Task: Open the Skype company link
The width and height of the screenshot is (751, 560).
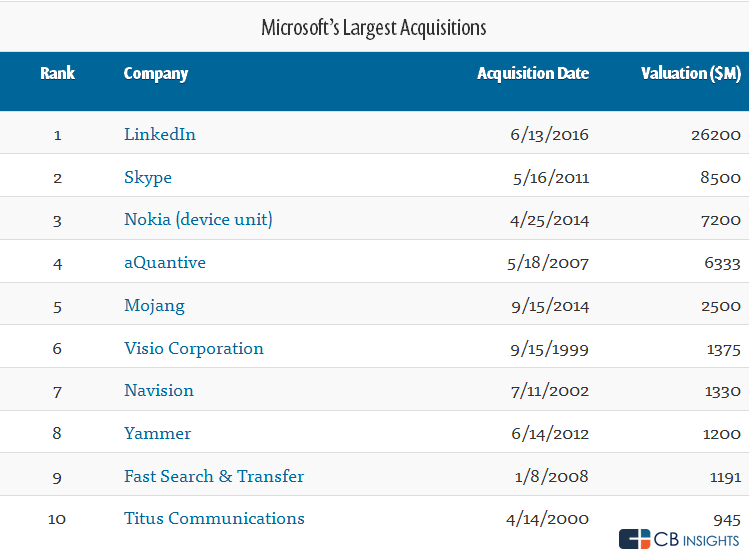Action: (x=148, y=177)
